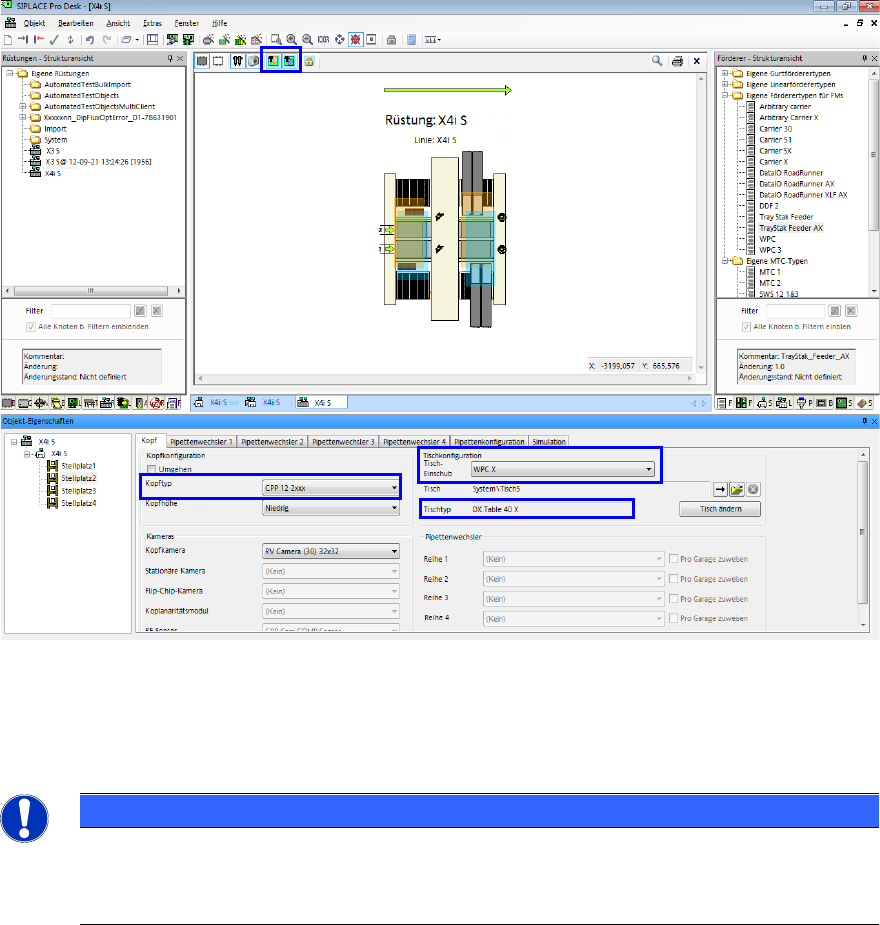This screenshot has width=880, height=925.
Task: Click the print icon in the setup view toolbar
Action: tap(677, 61)
